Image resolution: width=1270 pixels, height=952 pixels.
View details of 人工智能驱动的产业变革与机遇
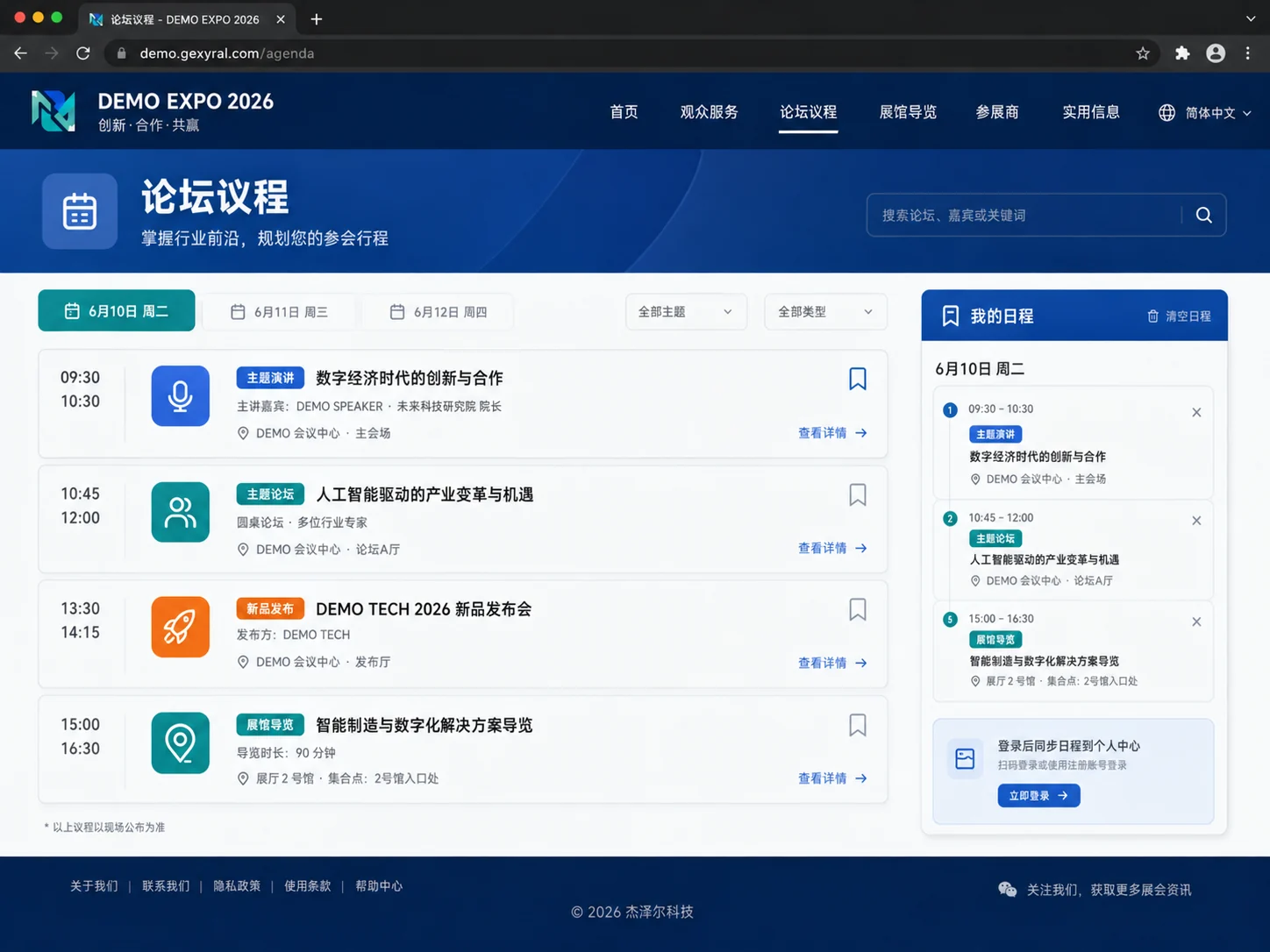click(x=832, y=548)
